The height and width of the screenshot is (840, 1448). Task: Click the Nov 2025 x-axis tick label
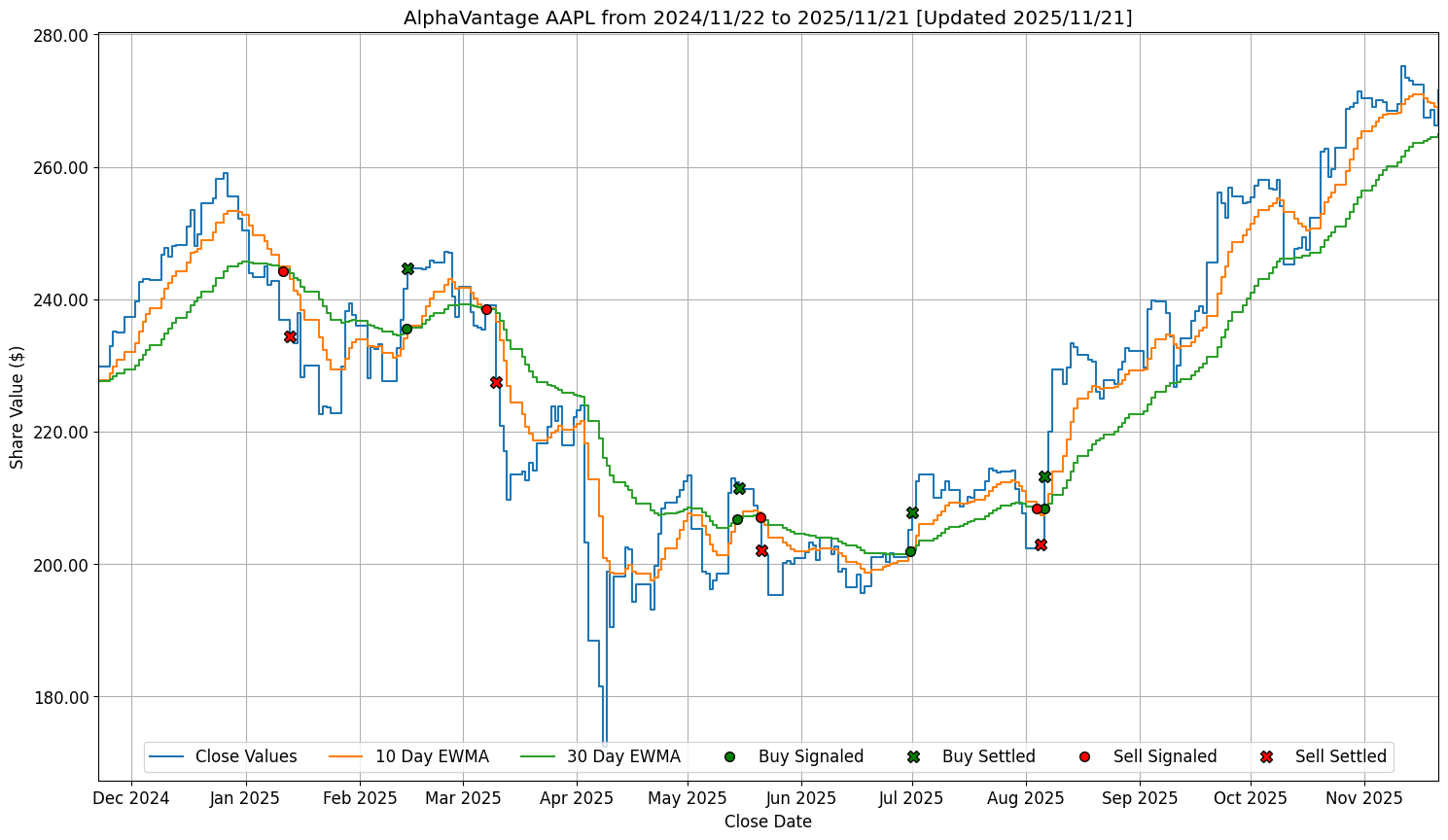1364,798
